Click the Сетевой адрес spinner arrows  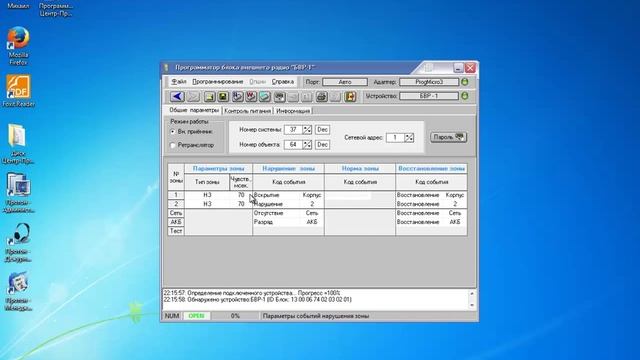[409, 138]
